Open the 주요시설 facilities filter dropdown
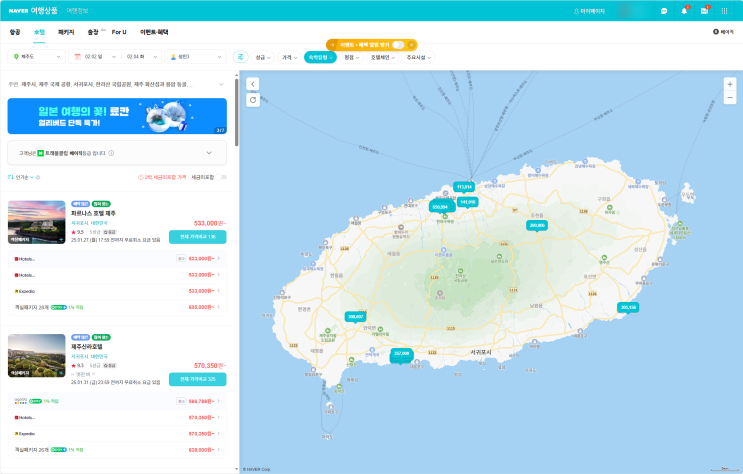Image resolution: width=743 pixels, height=474 pixels. 419,57
